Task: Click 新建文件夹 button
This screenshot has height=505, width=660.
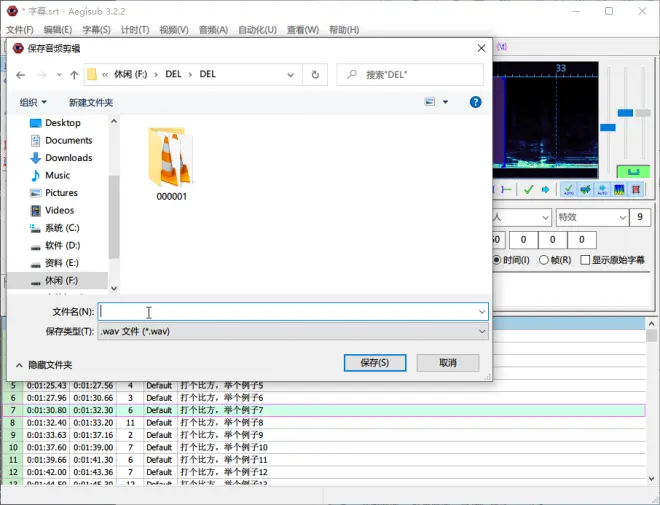Action: pyautogui.click(x=91, y=102)
